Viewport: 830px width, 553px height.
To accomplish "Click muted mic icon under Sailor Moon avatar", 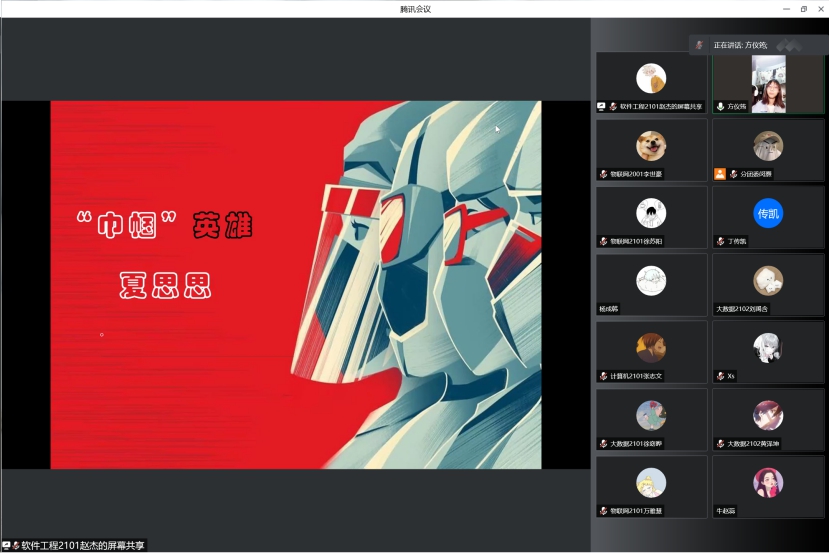I will coord(603,511).
